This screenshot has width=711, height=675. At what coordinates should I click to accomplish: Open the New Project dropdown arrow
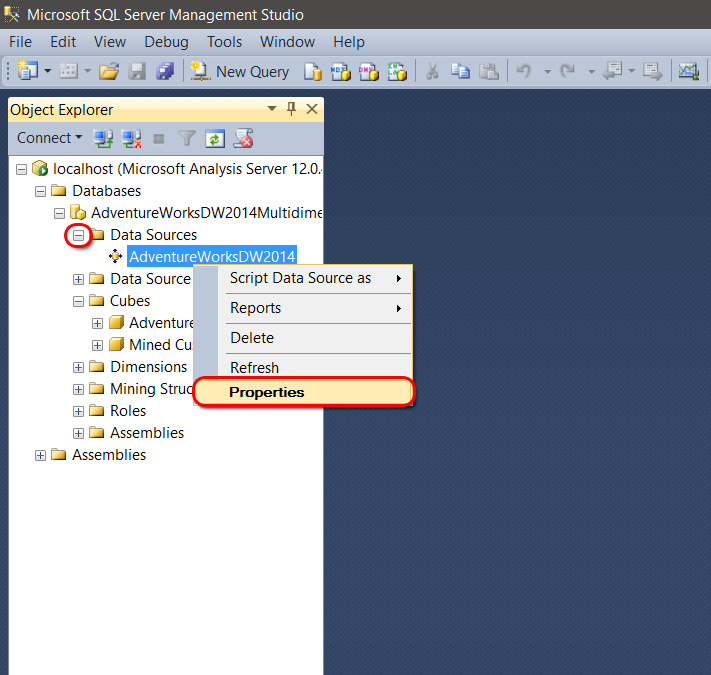48,71
